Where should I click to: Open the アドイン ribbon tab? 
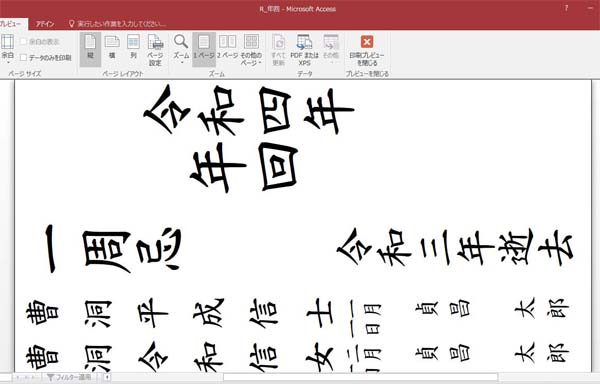(x=45, y=24)
